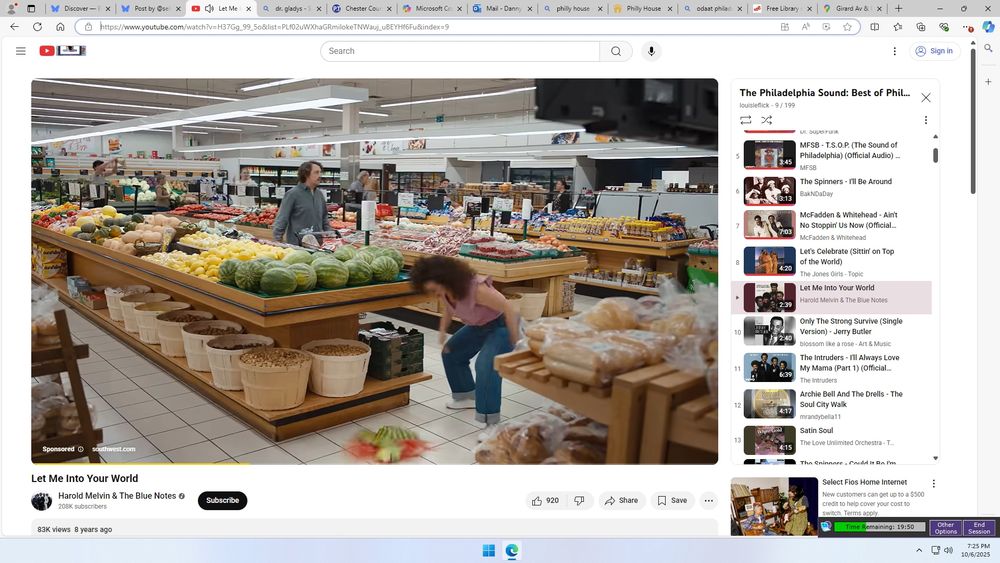
Task: Switch to the Girard Av tab
Action: [x=852, y=8]
